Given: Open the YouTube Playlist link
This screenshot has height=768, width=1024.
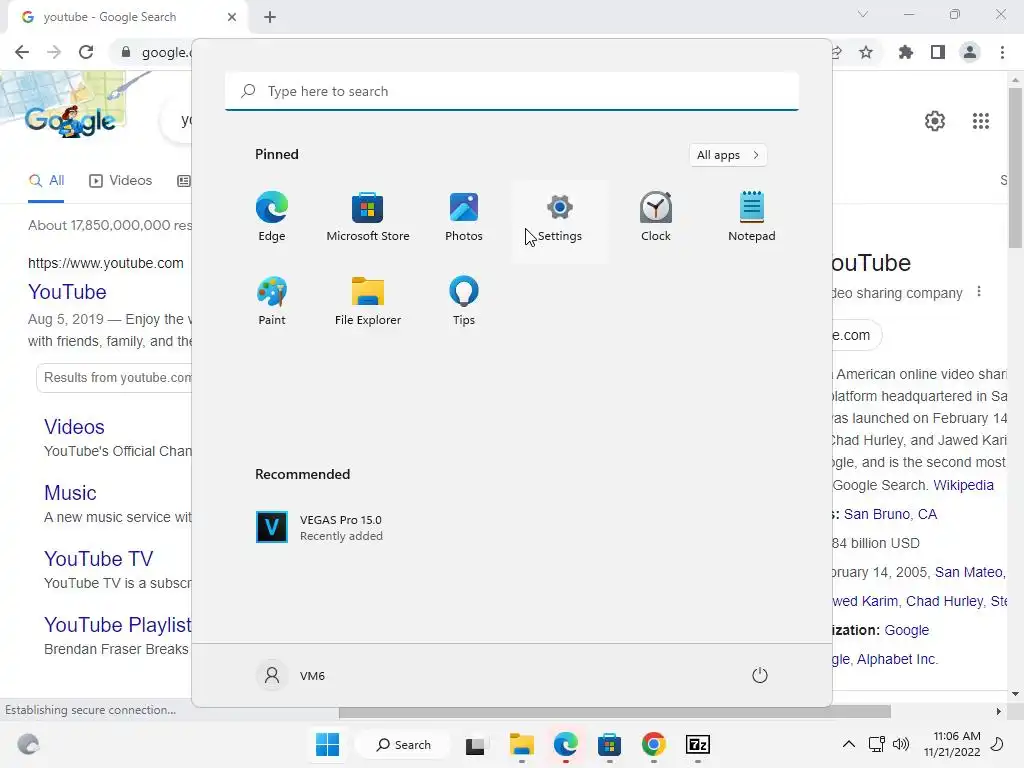Looking at the screenshot, I should click(x=118, y=625).
